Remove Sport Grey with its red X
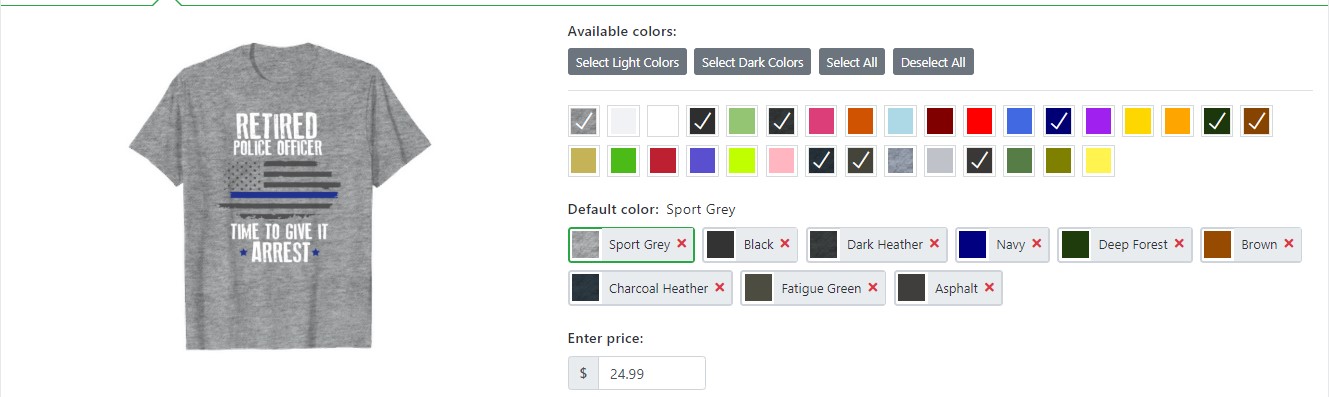 click(682, 243)
